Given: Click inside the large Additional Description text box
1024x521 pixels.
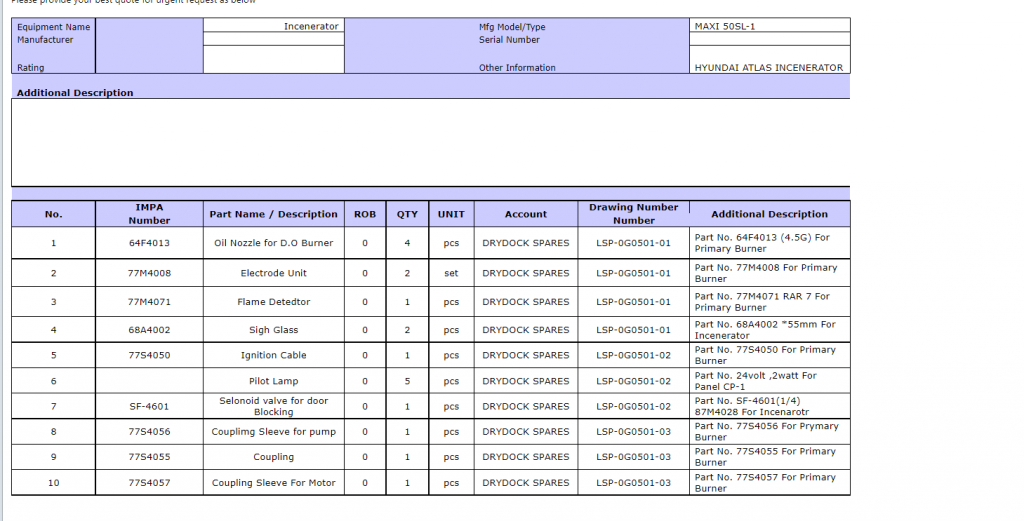Looking at the screenshot, I should tap(430, 142).
